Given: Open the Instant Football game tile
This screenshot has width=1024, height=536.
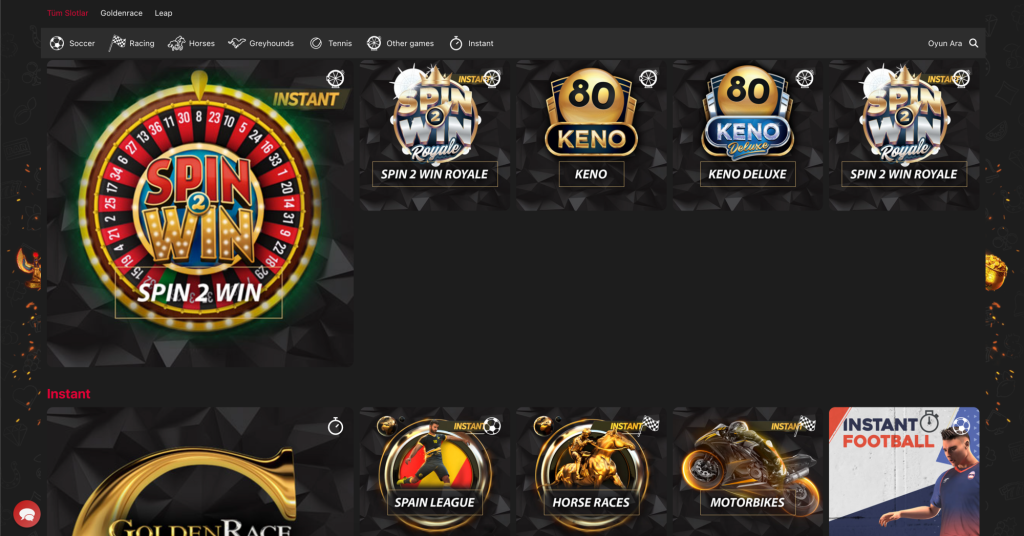Looking at the screenshot, I should 904,472.
